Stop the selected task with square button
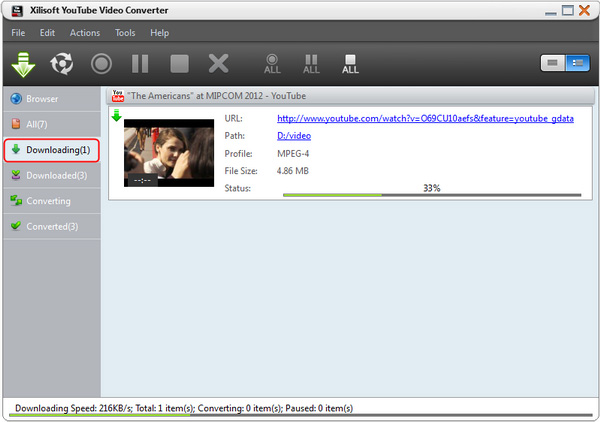 179,64
